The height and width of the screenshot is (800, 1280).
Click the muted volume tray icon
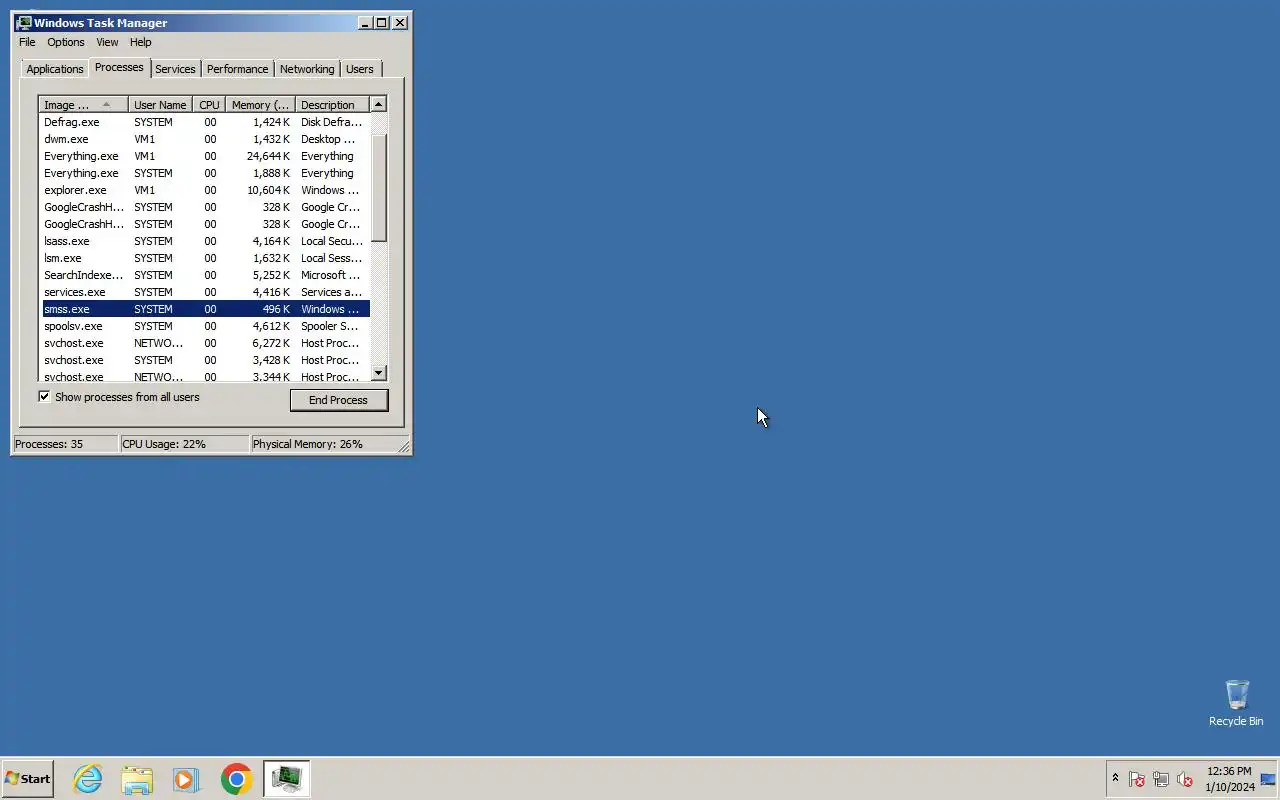click(1185, 779)
